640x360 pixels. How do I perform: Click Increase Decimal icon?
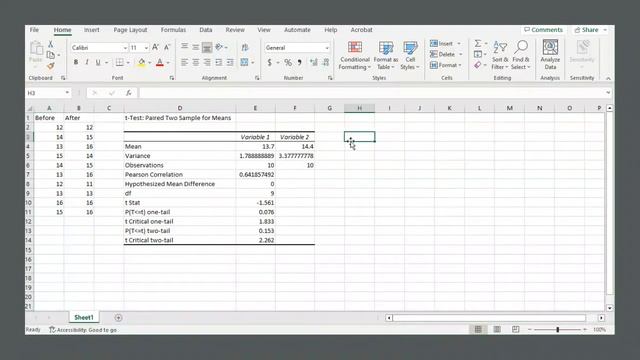click(x=314, y=62)
